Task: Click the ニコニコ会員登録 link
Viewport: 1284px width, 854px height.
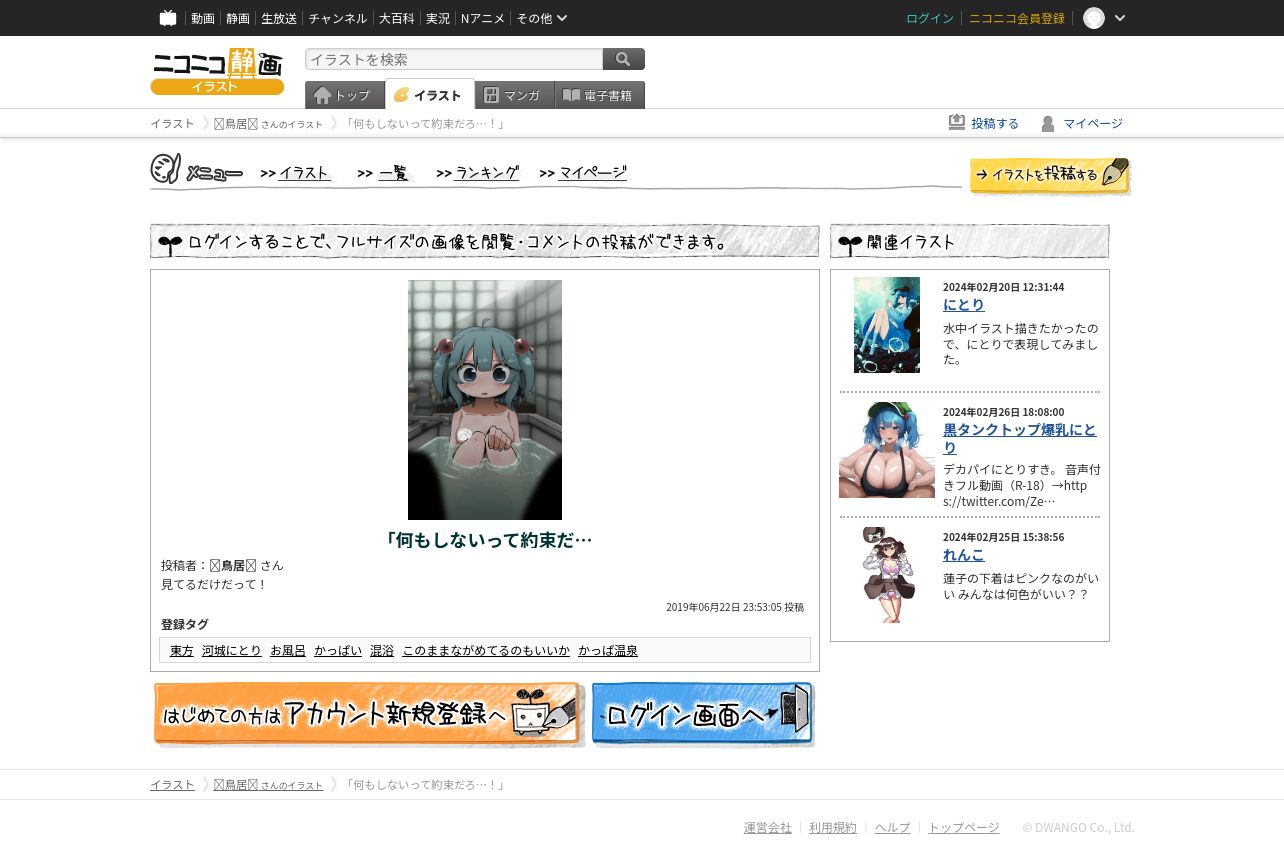Action: point(1017,18)
